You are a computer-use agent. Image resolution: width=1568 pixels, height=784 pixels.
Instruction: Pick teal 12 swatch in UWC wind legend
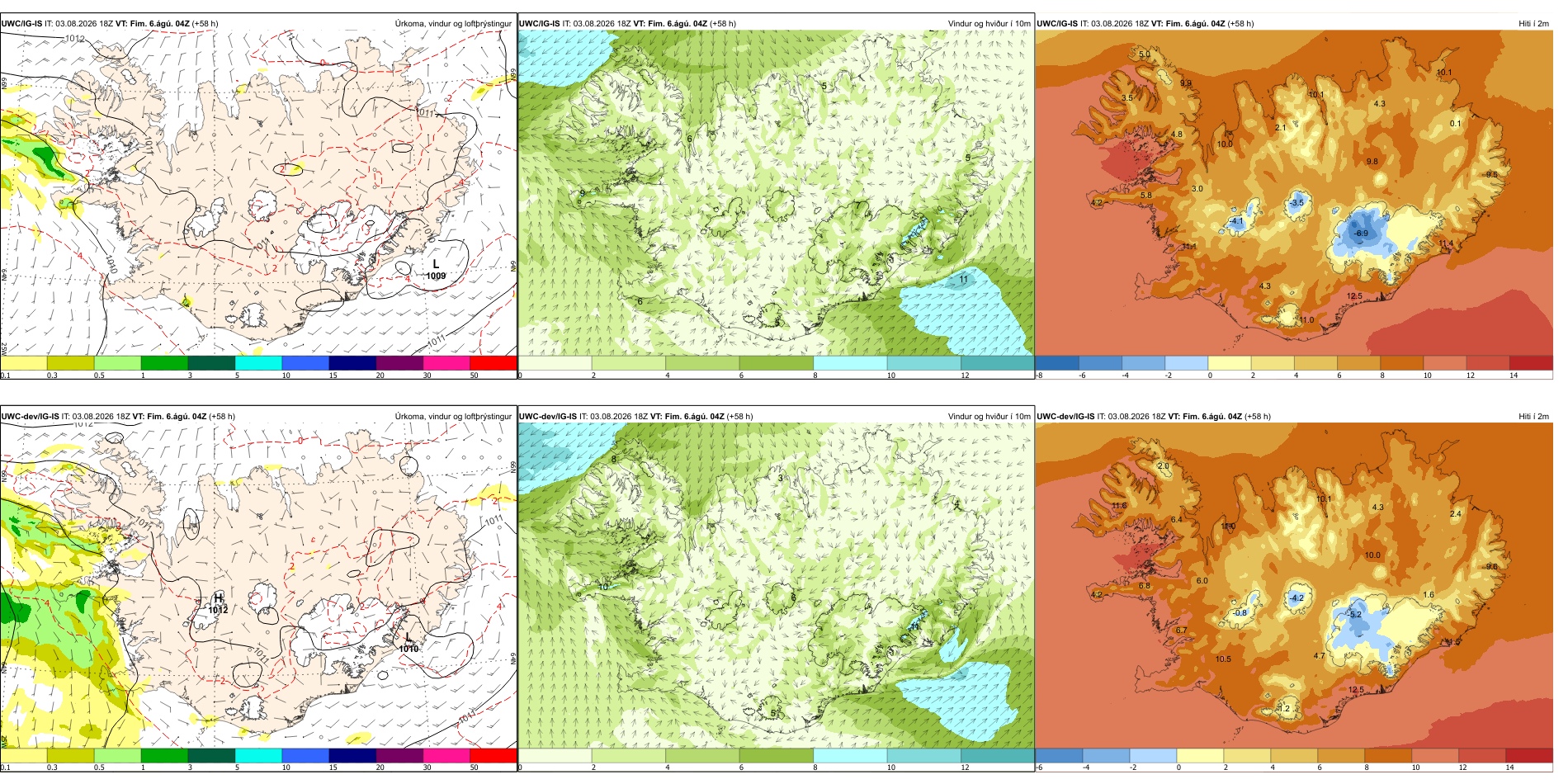point(997,362)
